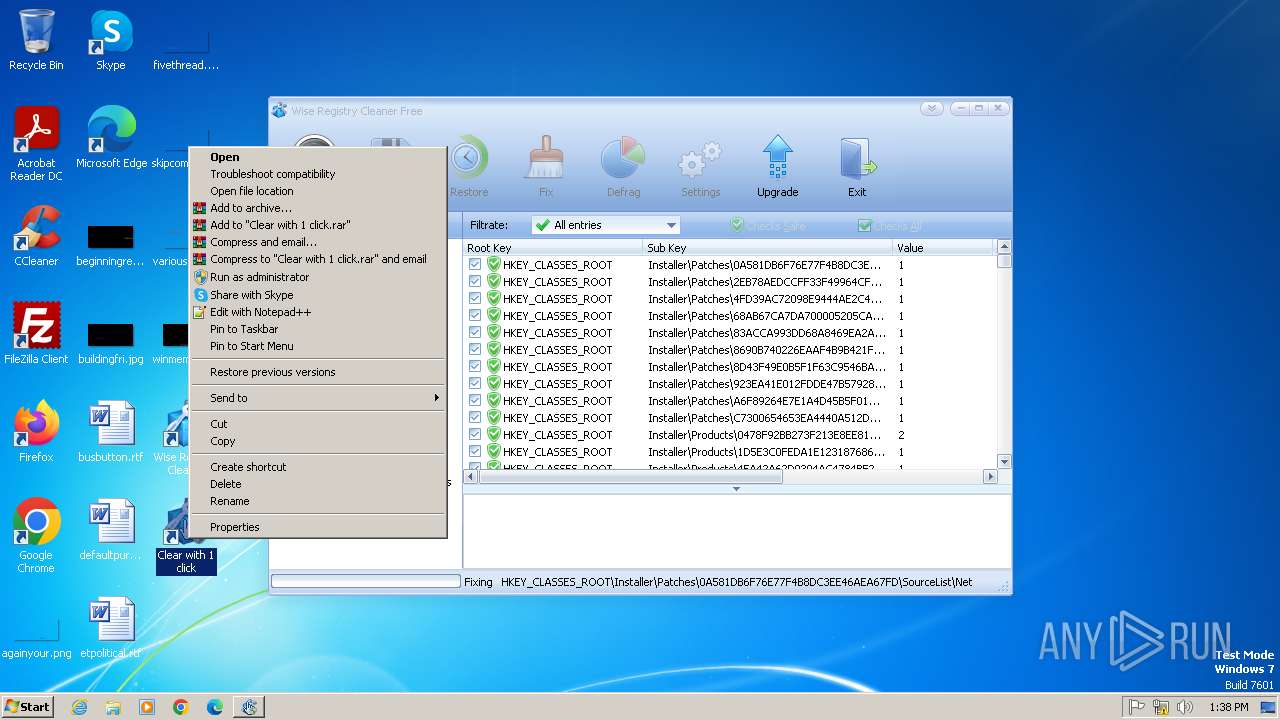Open the Defrag pie-chart icon
Screen dimensions: 1280x720
[623, 168]
